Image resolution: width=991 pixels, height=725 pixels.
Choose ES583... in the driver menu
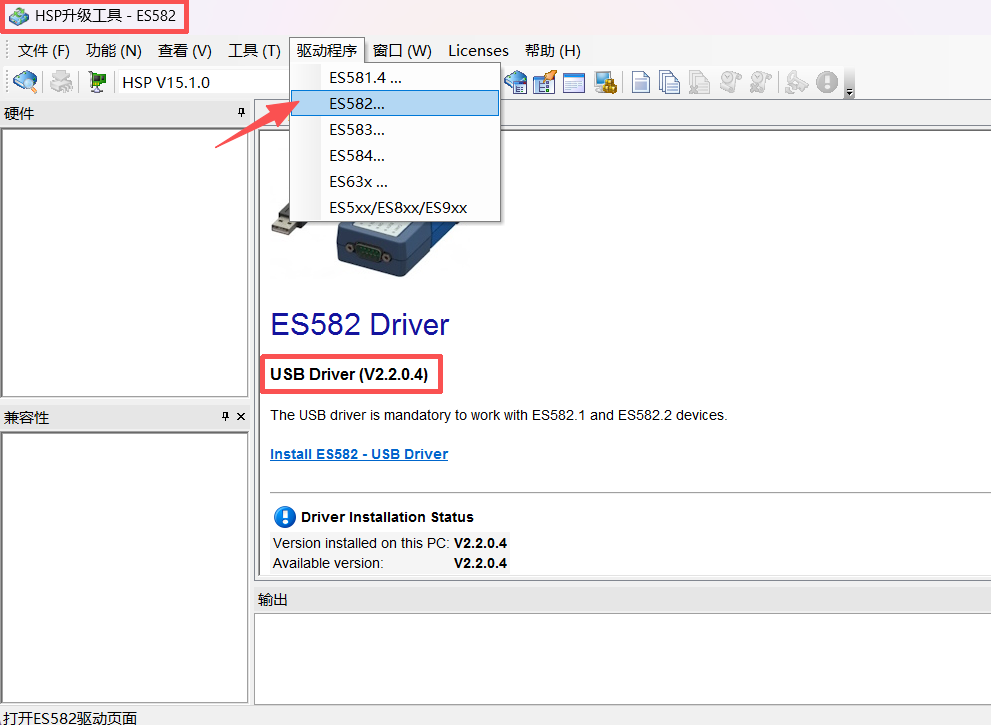click(x=395, y=130)
